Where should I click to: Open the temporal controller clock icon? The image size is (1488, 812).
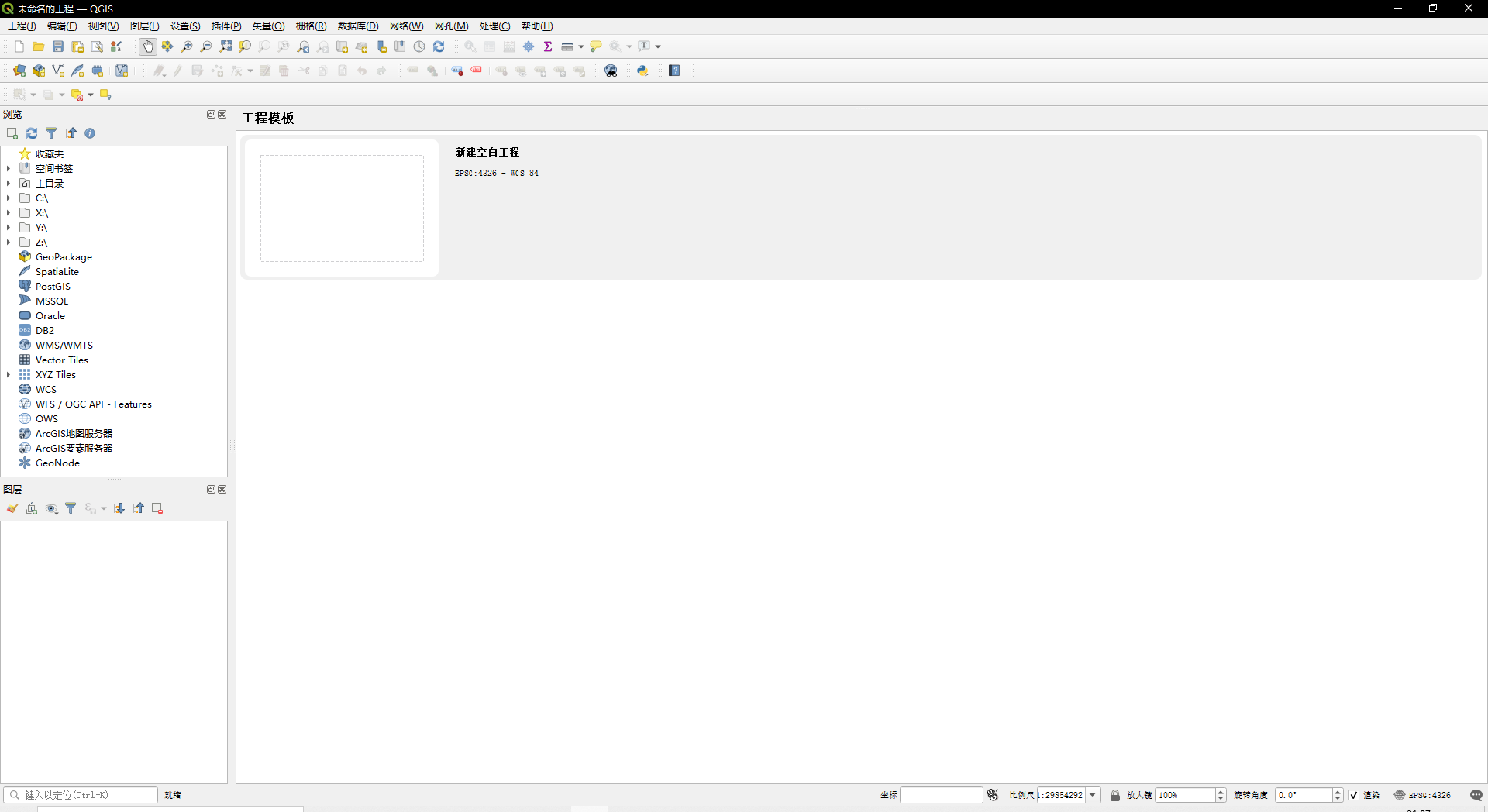(x=419, y=46)
